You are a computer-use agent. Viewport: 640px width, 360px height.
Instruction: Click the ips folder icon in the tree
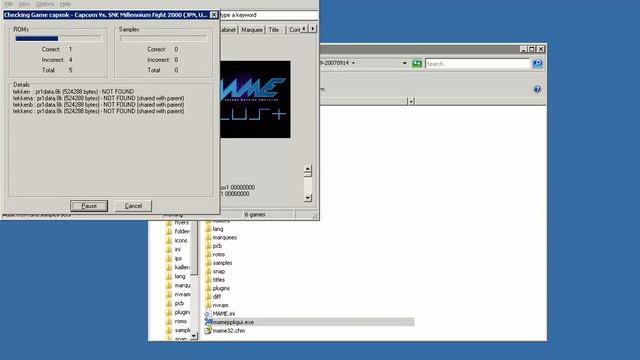(x=169, y=258)
